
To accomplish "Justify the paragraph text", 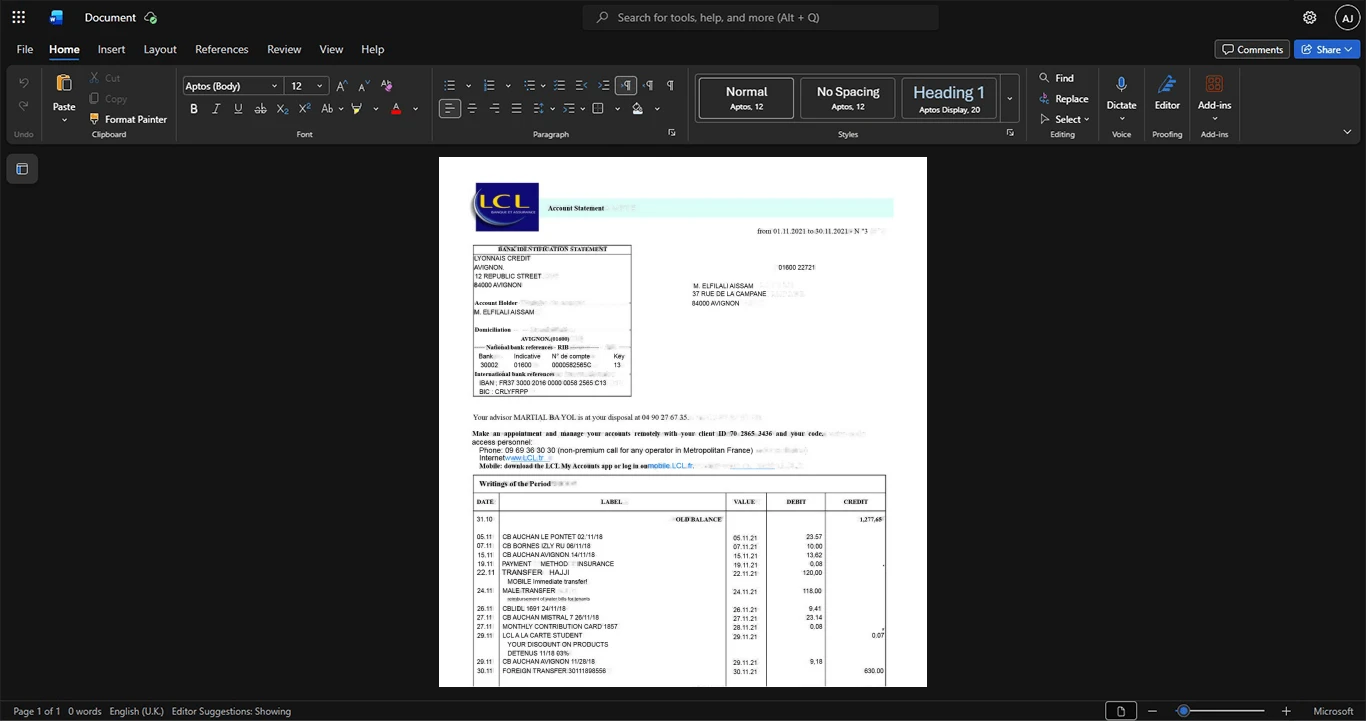I will [x=516, y=108].
